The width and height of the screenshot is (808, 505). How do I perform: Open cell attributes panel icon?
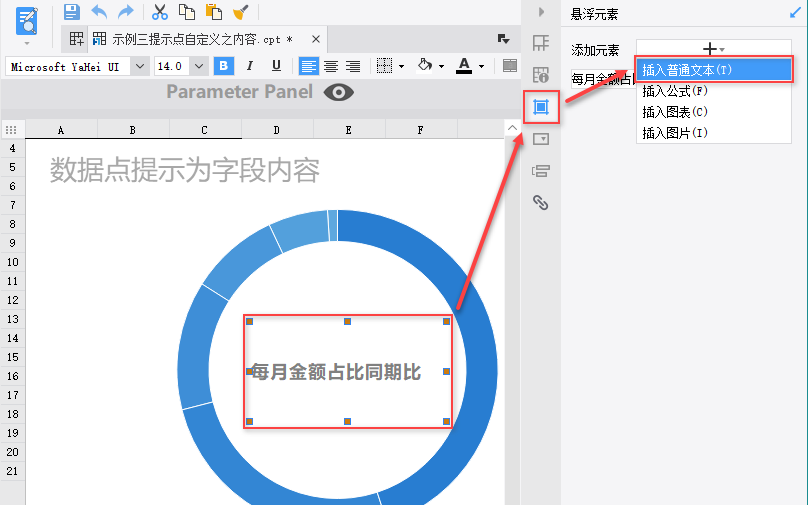coord(541,75)
